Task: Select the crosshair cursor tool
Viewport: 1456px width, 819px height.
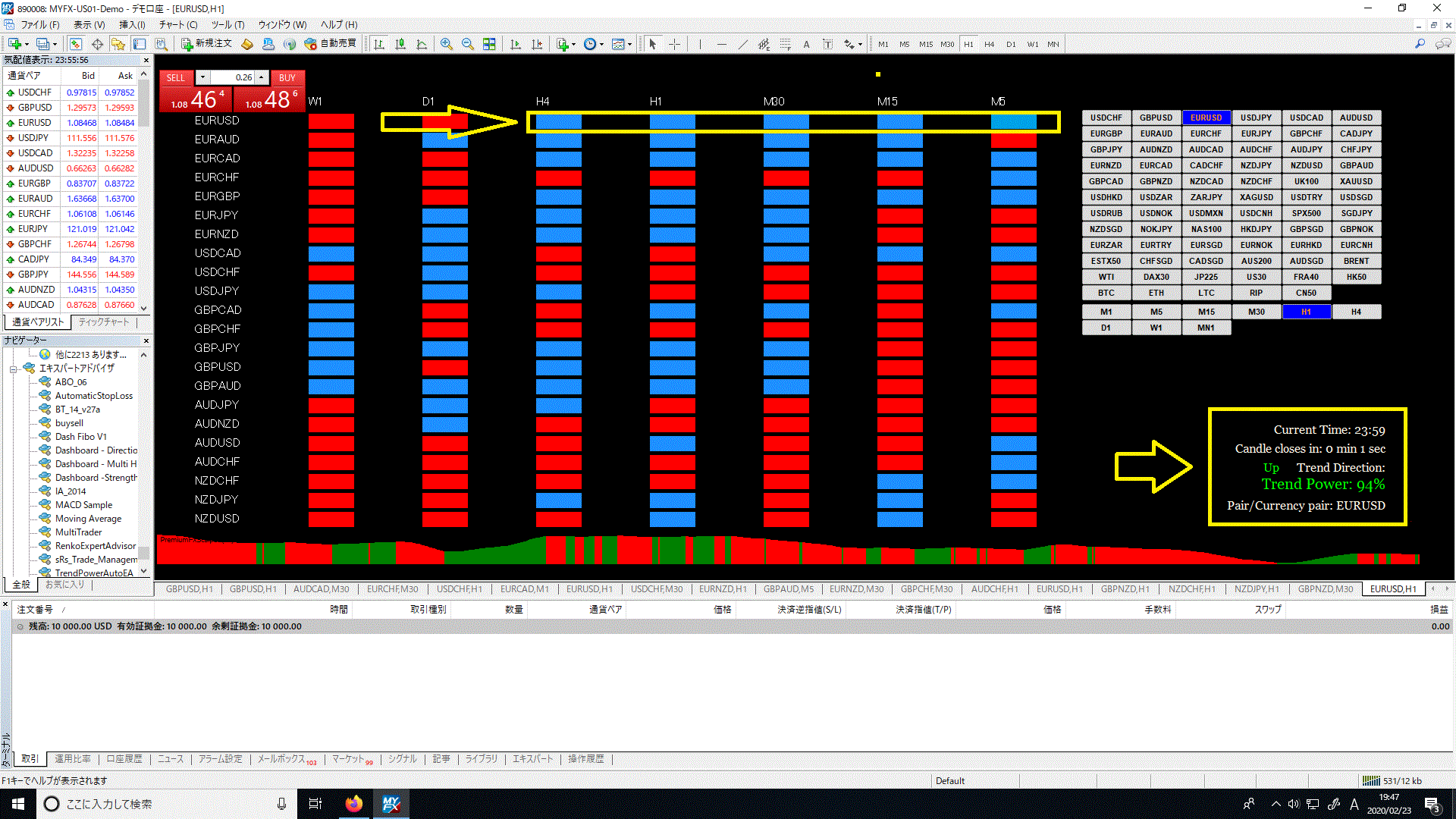Action: [x=674, y=44]
